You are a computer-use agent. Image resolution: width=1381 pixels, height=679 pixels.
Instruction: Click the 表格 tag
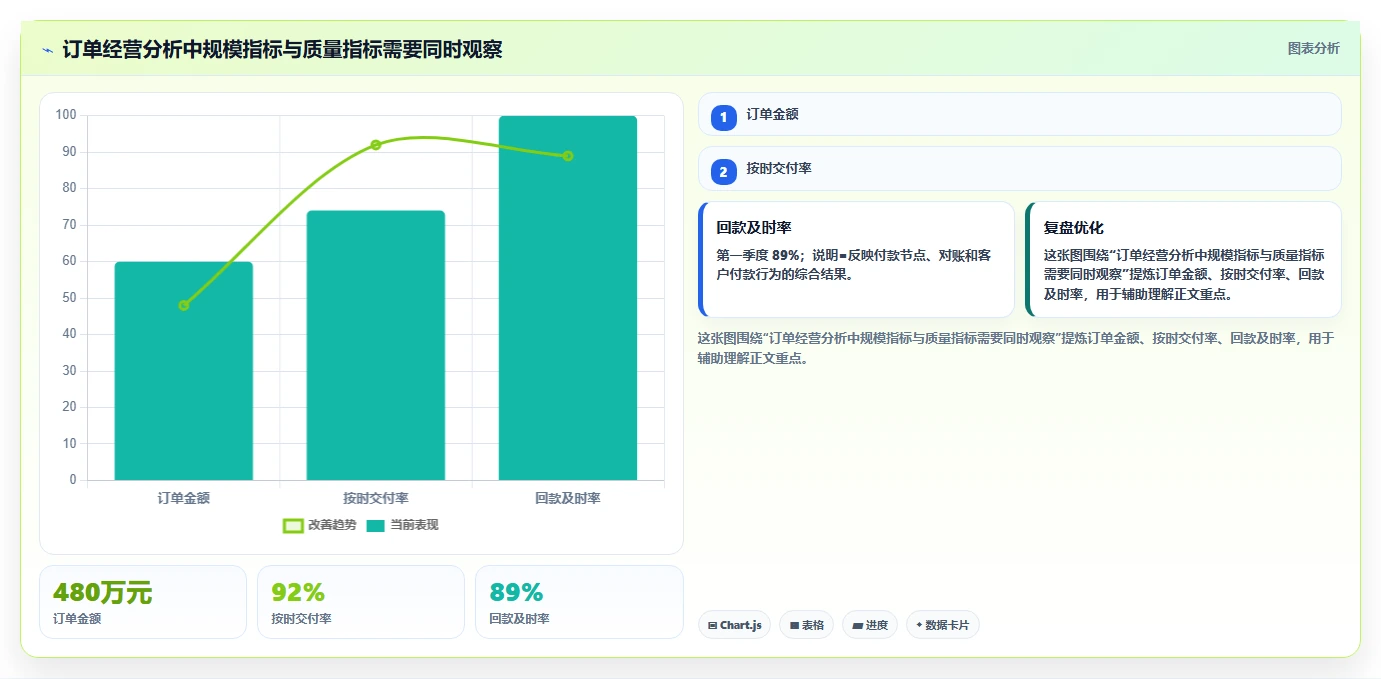[806, 625]
